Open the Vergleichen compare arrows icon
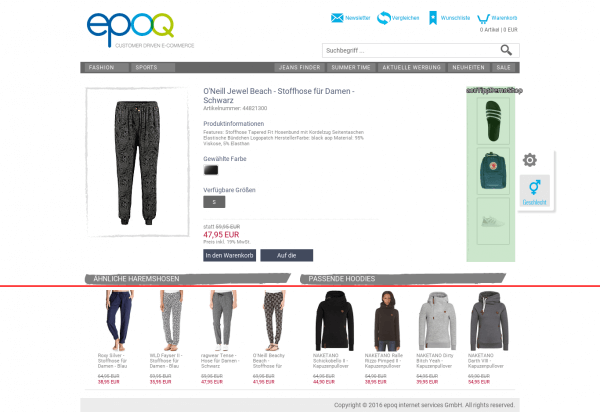This screenshot has width=600, height=412. pos(383,18)
